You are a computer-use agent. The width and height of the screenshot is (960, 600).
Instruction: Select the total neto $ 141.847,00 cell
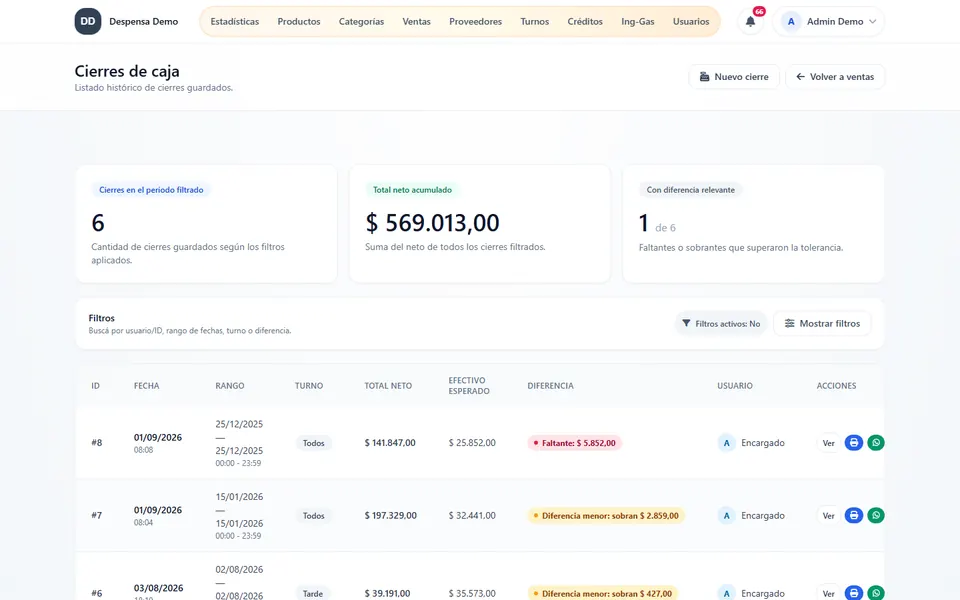(390, 443)
